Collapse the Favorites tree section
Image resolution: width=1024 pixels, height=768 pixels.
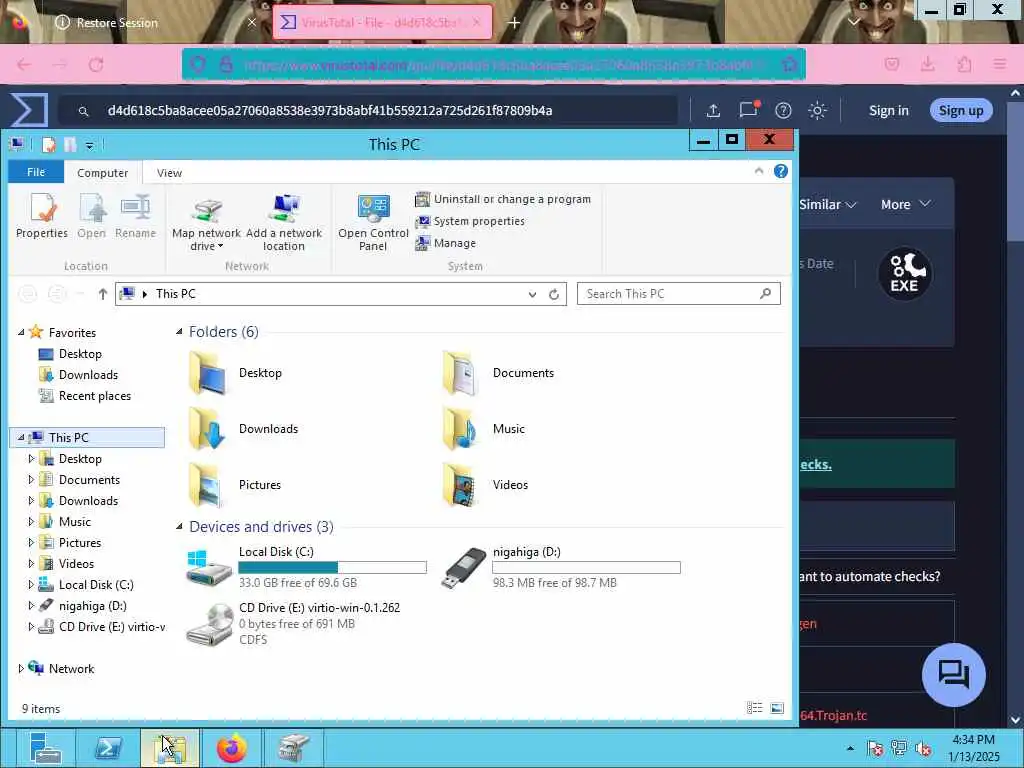(21, 332)
